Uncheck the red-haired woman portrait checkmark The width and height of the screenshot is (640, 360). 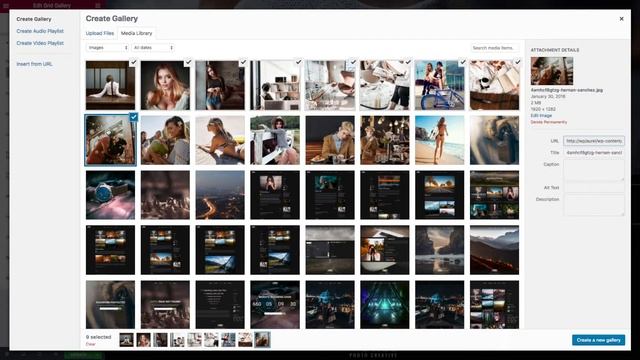tap(188, 62)
